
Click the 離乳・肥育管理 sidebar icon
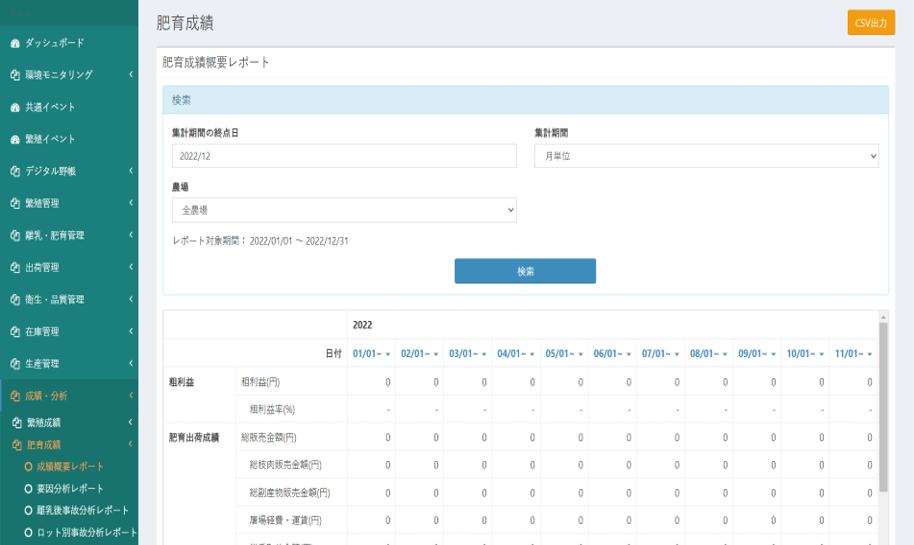tap(15, 235)
